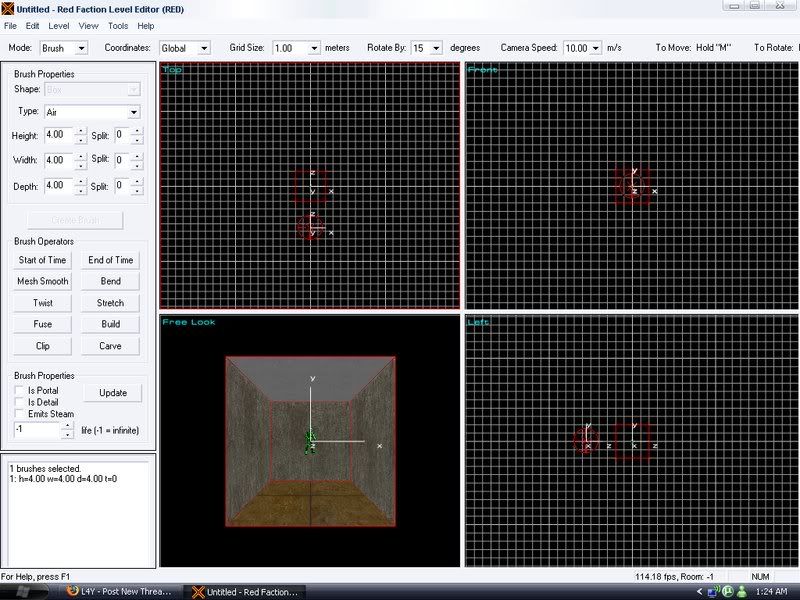Open the View menu

[88, 26]
